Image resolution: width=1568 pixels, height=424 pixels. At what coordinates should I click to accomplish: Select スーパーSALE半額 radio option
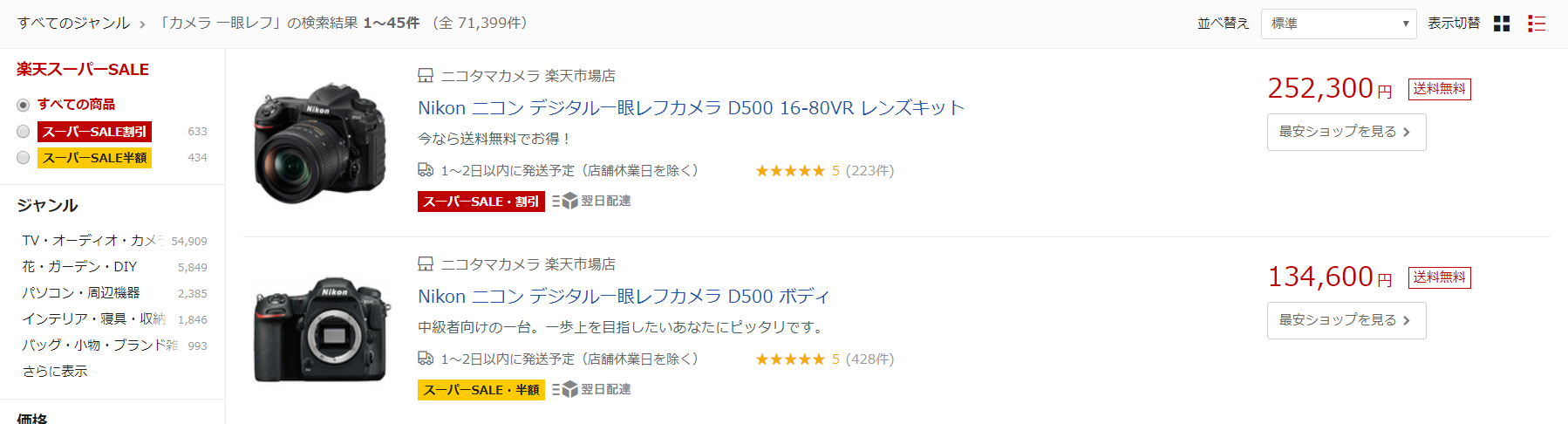(x=24, y=158)
